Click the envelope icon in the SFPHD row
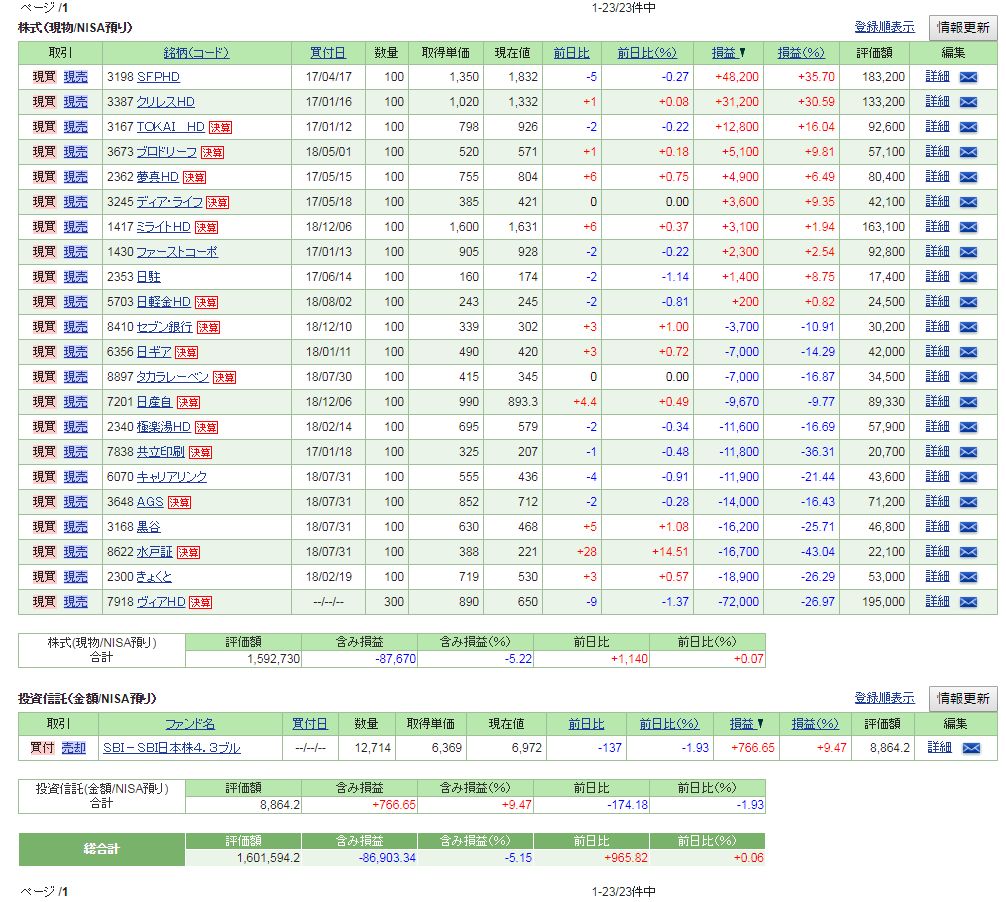 pyautogui.click(x=968, y=77)
